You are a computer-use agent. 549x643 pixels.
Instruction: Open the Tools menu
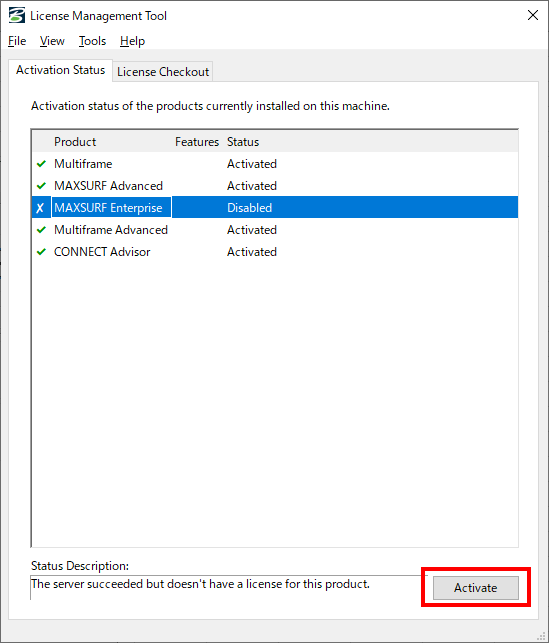tap(92, 41)
